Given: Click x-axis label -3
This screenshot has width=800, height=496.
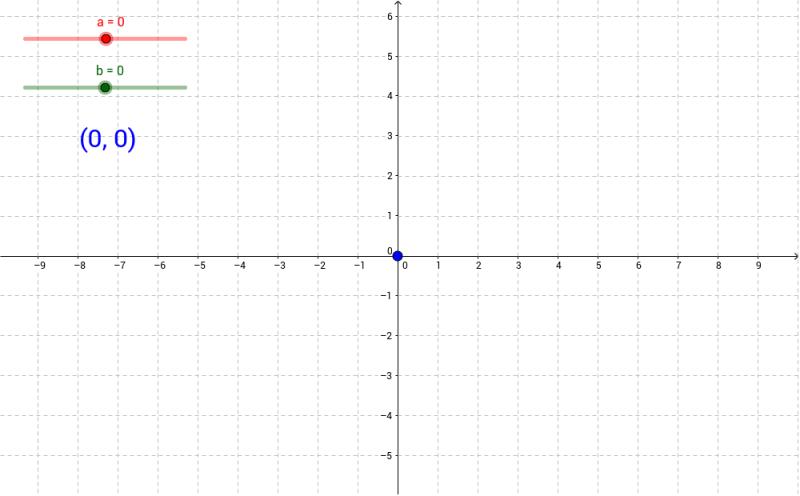Looking at the screenshot, I should (280, 265).
